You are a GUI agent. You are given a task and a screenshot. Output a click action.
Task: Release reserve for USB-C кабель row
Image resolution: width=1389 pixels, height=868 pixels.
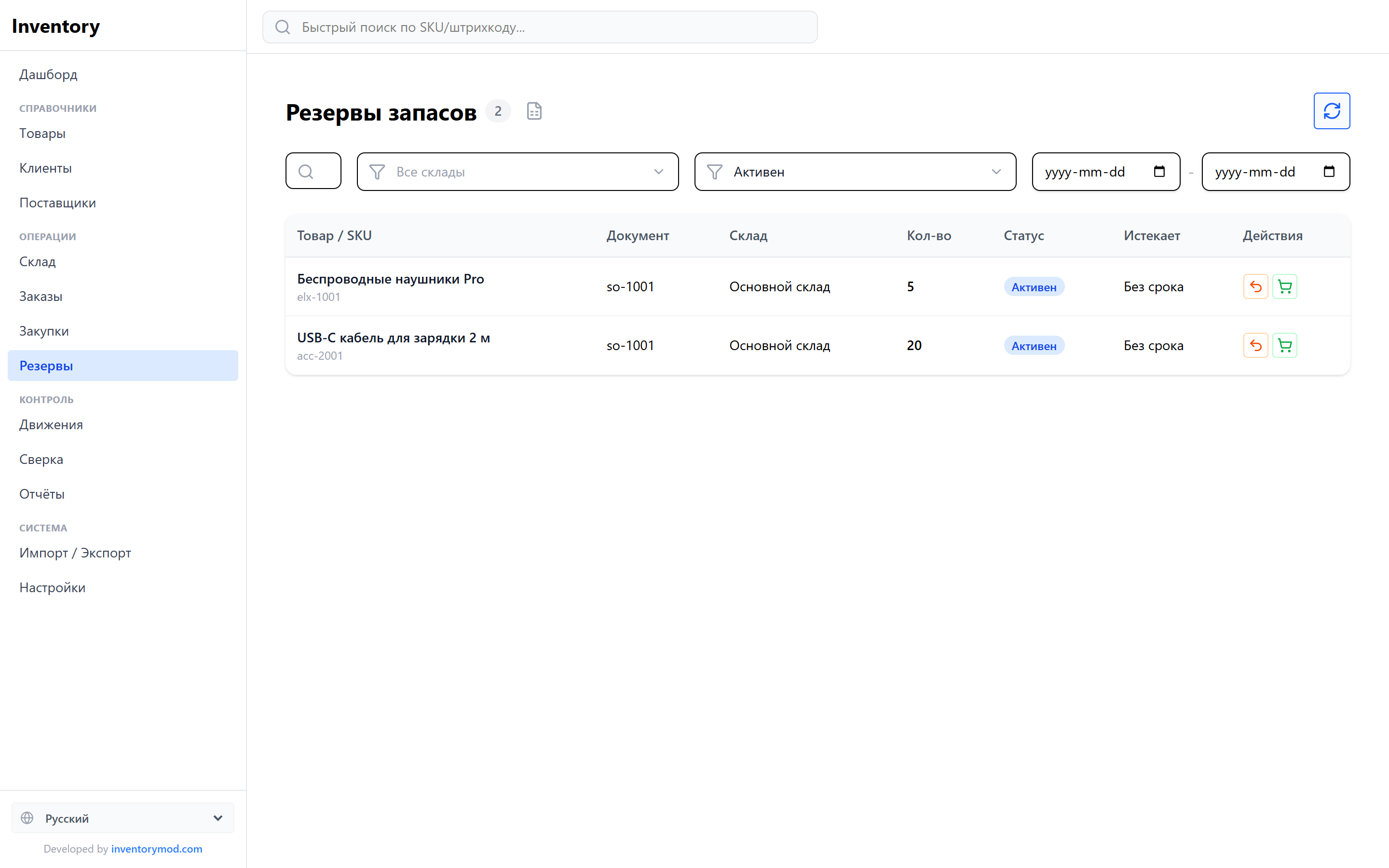pos(1255,346)
